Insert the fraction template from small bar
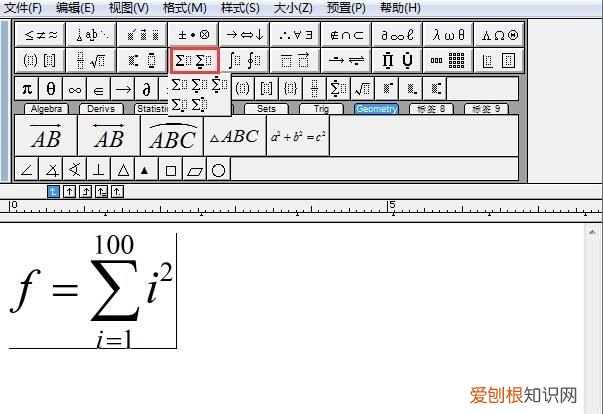The width and height of the screenshot is (603, 414). point(315,89)
